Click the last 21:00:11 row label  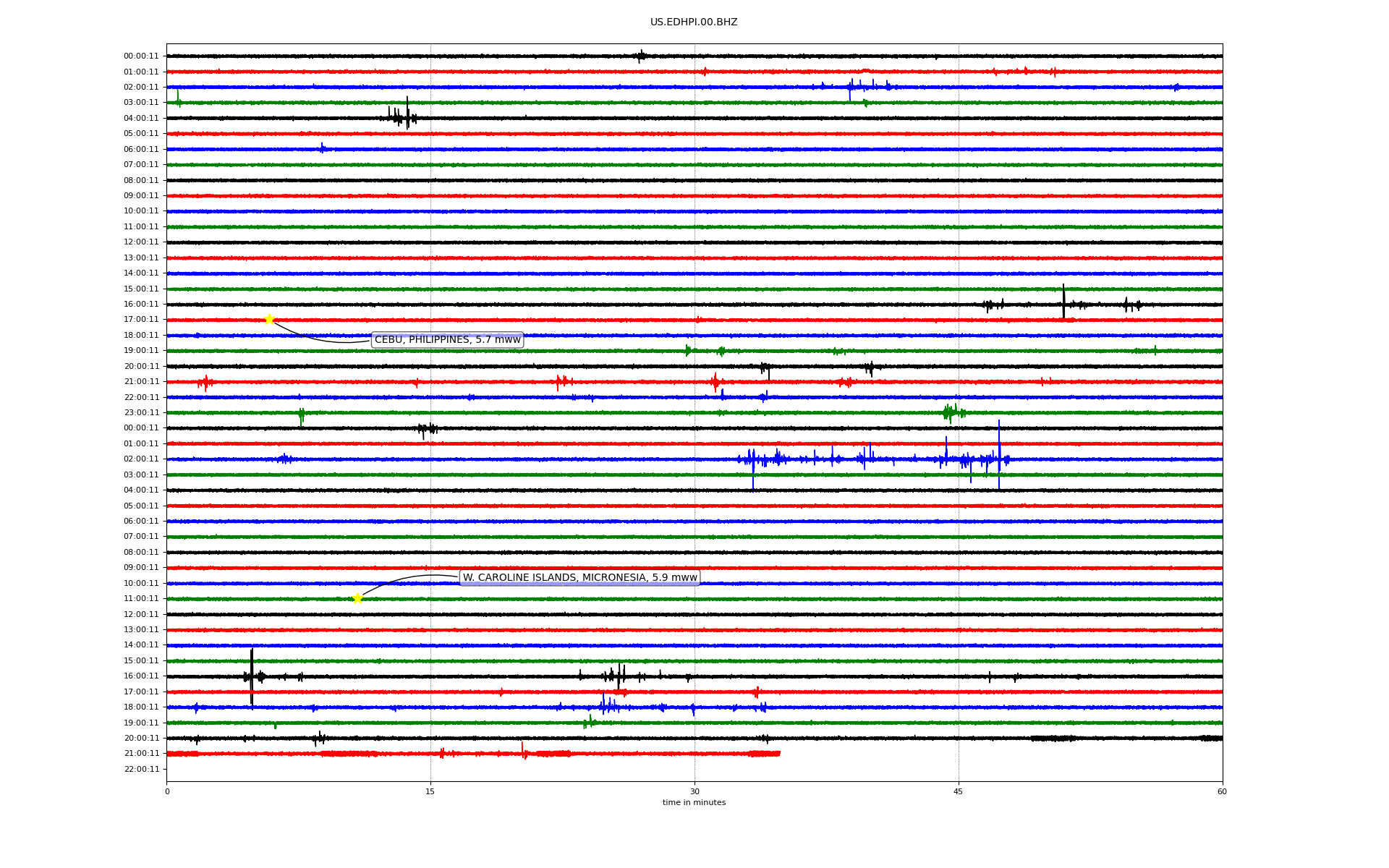click(141, 754)
